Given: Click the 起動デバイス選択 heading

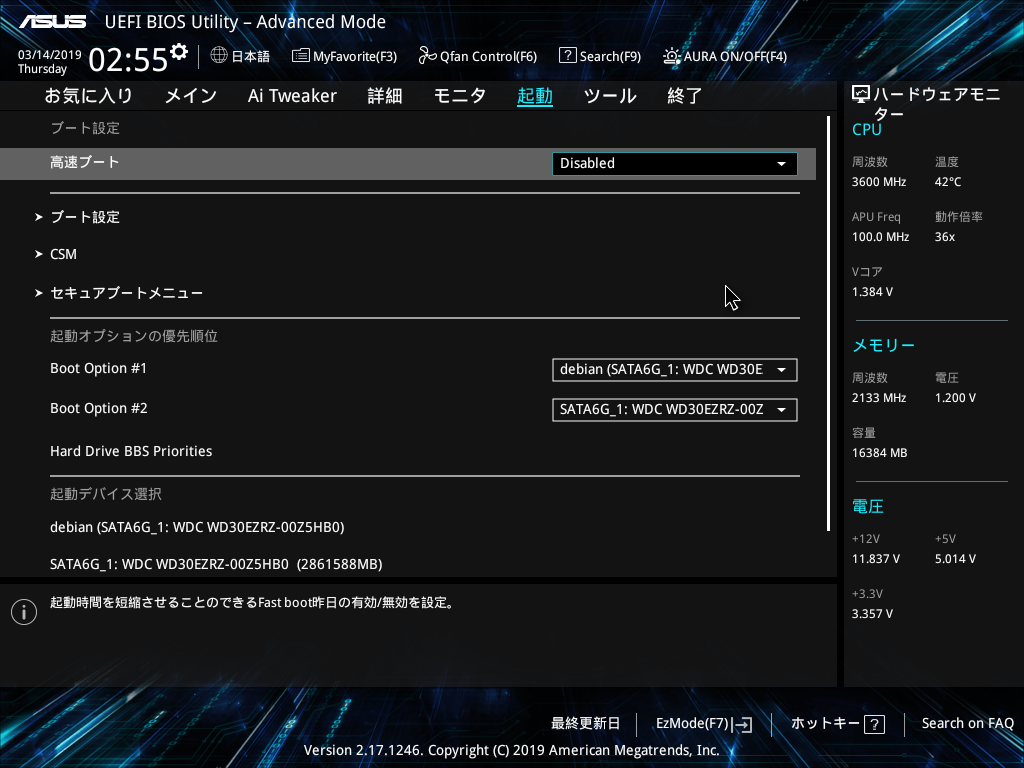Looking at the screenshot, I should tap(106, 494).
